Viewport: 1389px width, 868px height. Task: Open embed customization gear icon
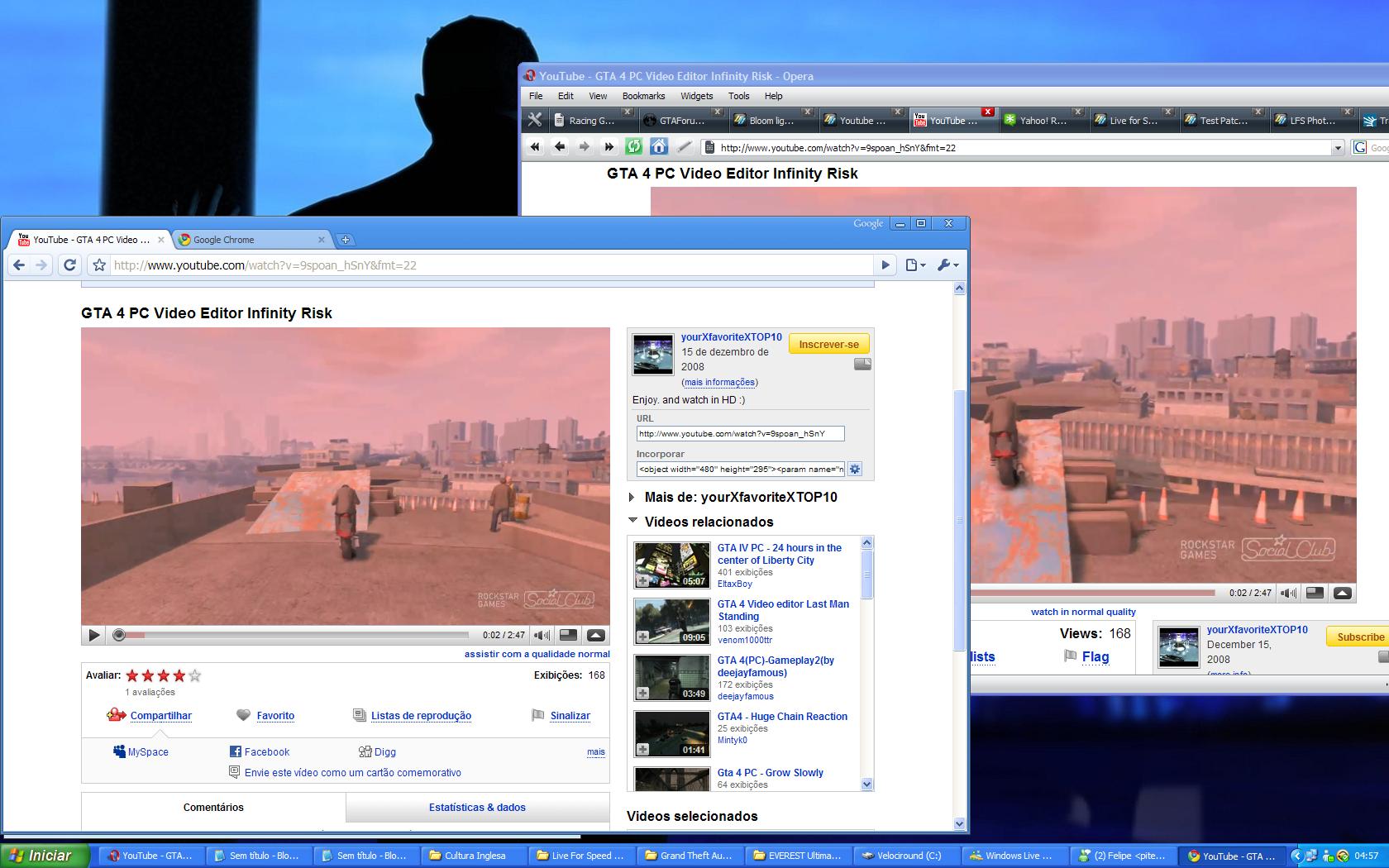pos(855,470)
